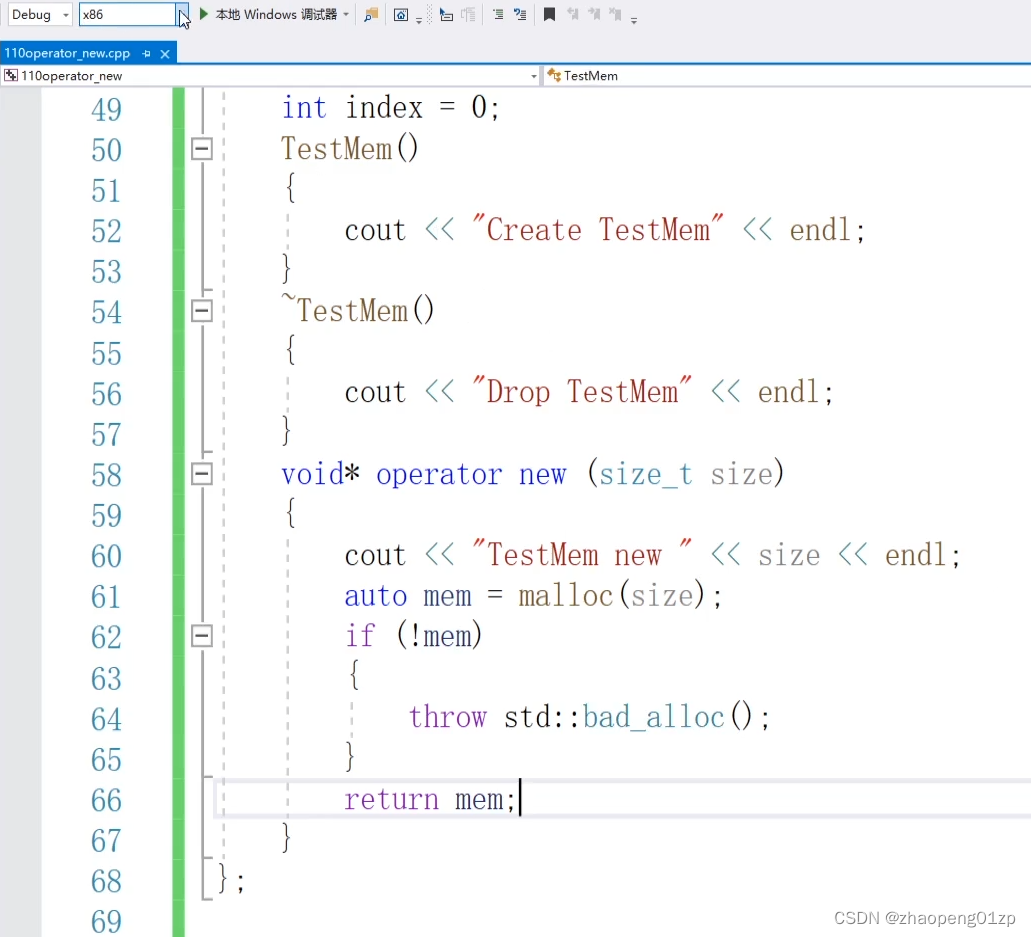The image size is (1031, 937).
Task: Click the breakpoint margin beside line 64
Action: (x=20, y=718)
